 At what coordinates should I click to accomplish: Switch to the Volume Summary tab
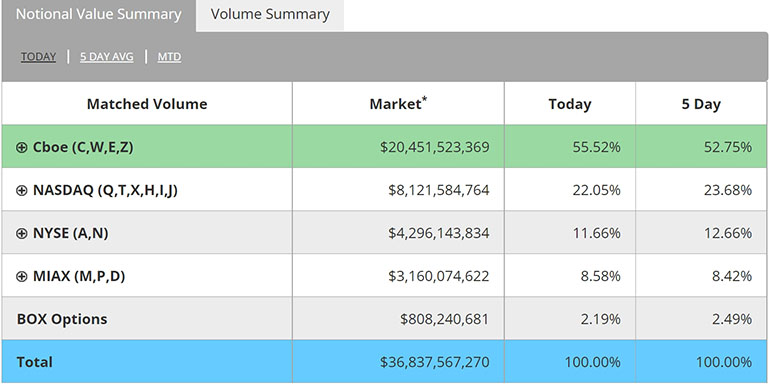[270, 15]
